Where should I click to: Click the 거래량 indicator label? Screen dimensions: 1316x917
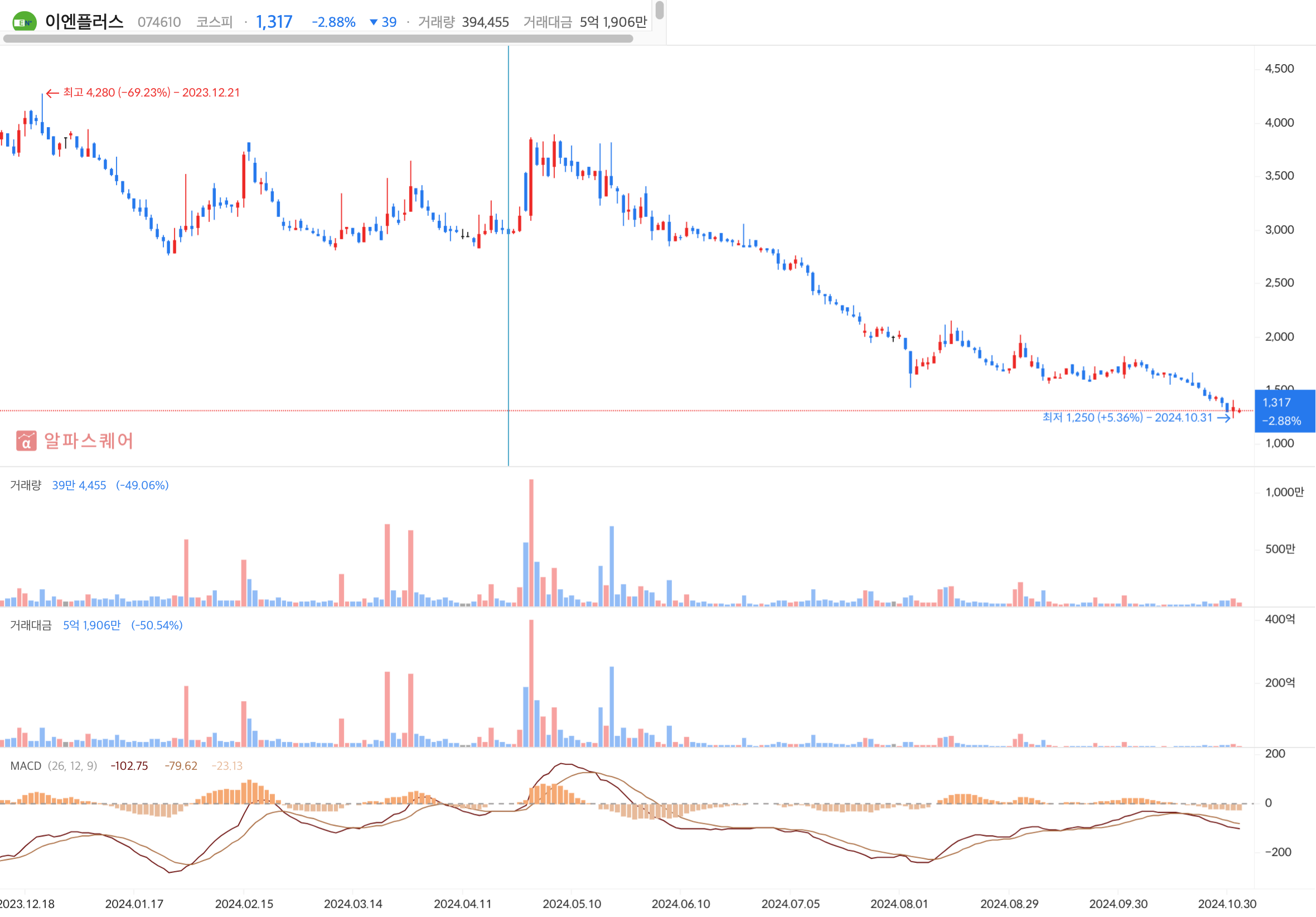(x=26, y=485)
